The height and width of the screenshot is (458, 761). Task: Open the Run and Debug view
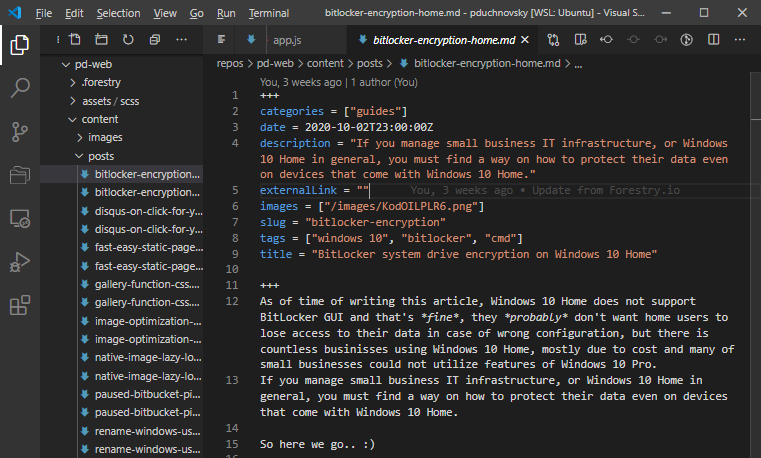[x=20, y=261]
